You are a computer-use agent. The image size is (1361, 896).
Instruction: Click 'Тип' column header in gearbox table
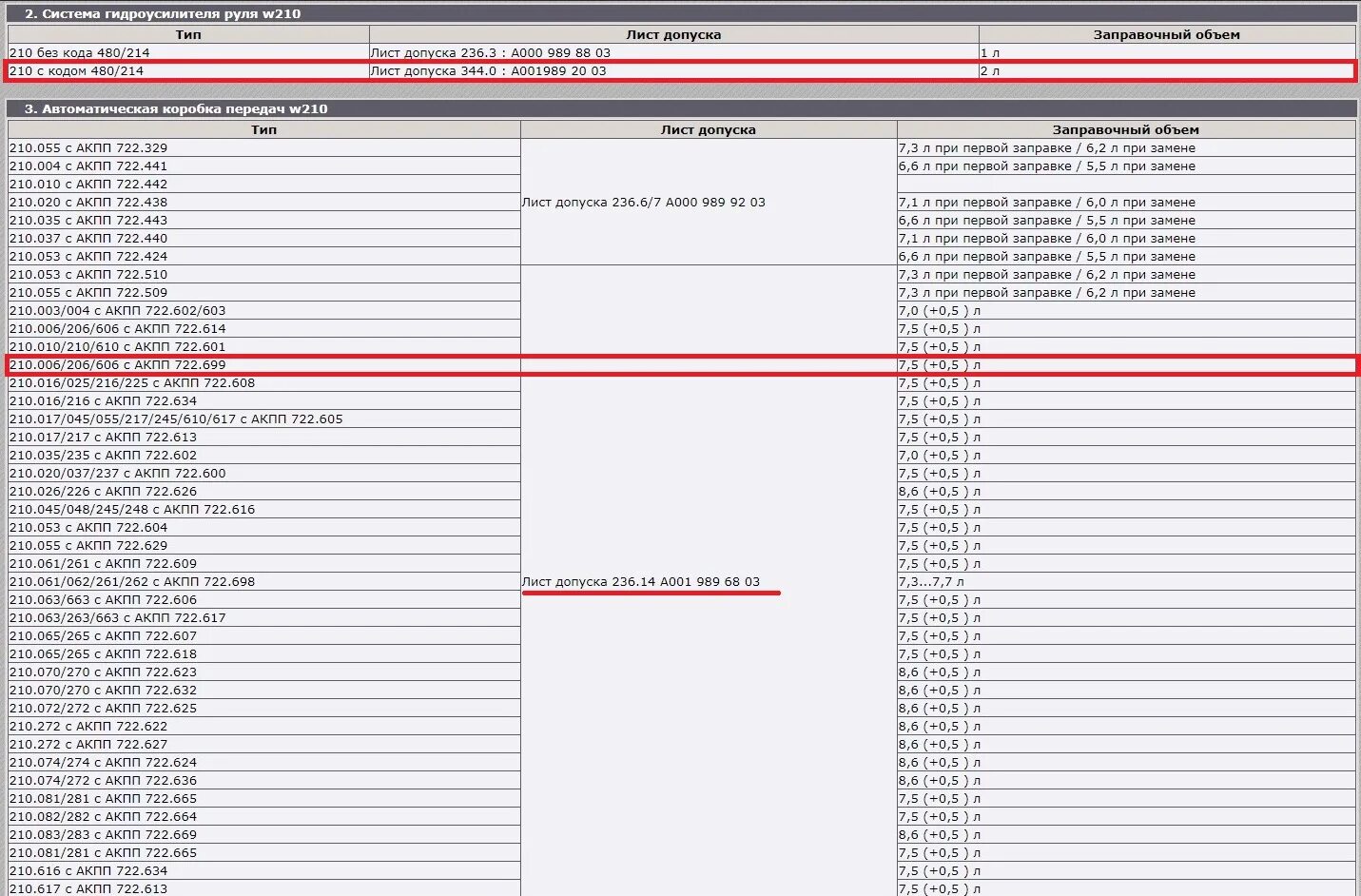(264, 129)
